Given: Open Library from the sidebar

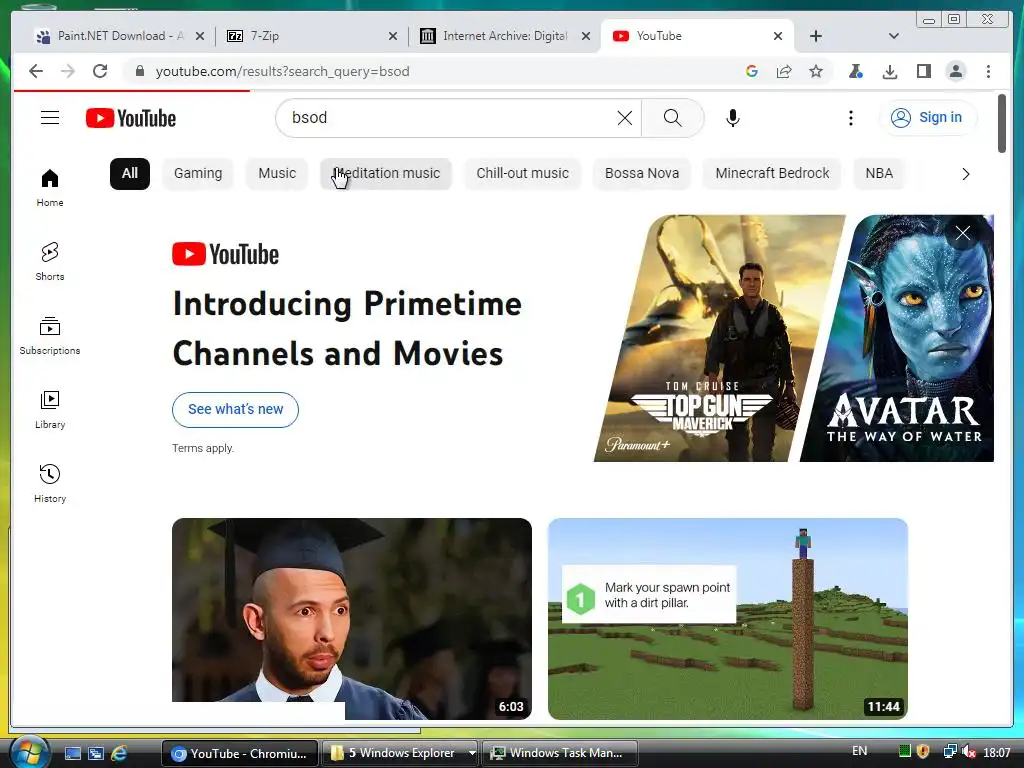Looking at the screenshot, I should (50, 409).
